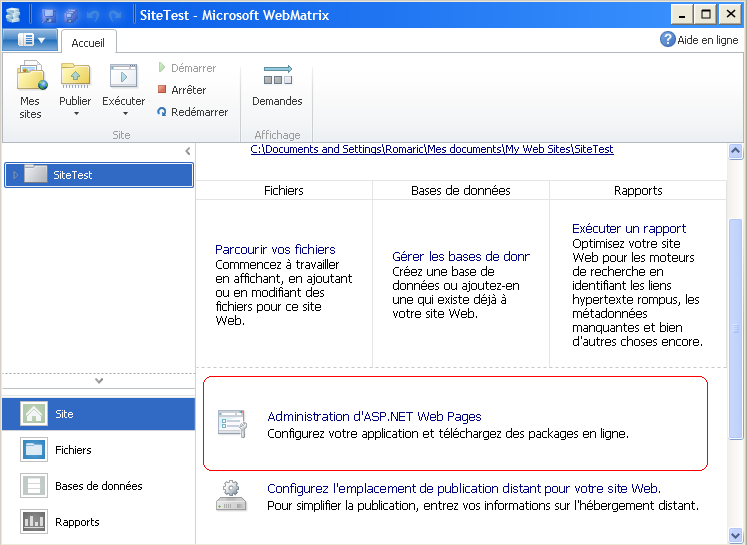Click the Exécuter ribbon icon
747x545 pixels.
coord(123,77)
